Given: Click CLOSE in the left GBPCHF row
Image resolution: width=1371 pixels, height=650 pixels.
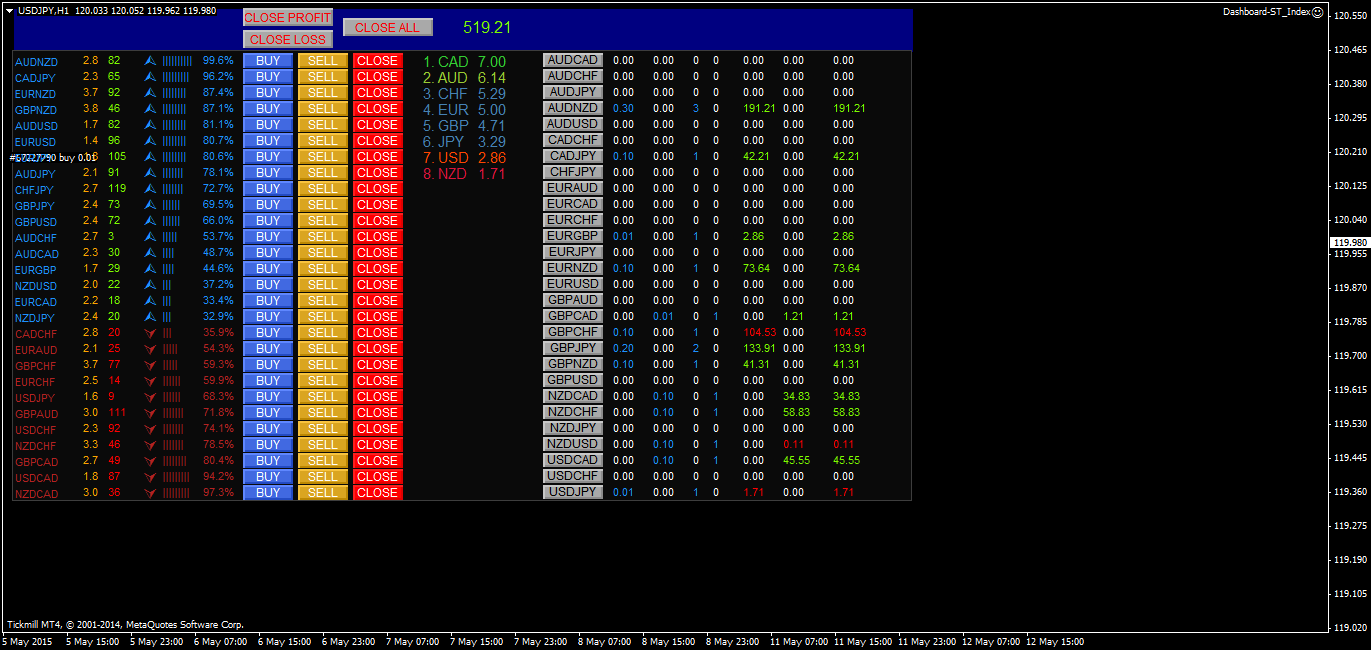Looking at the screenshot, I should pos(378,365).
